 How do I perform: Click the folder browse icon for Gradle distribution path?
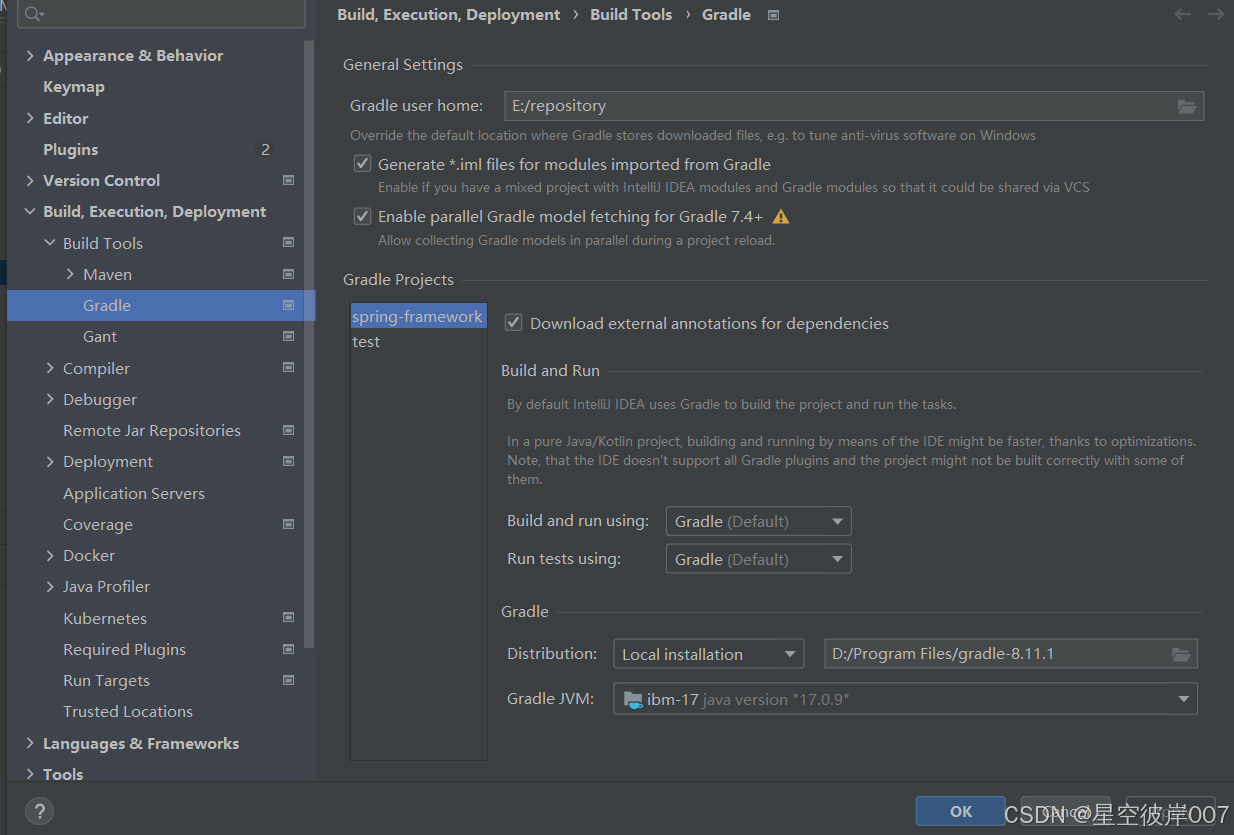pyautogui.click(x=1181, y=654)
